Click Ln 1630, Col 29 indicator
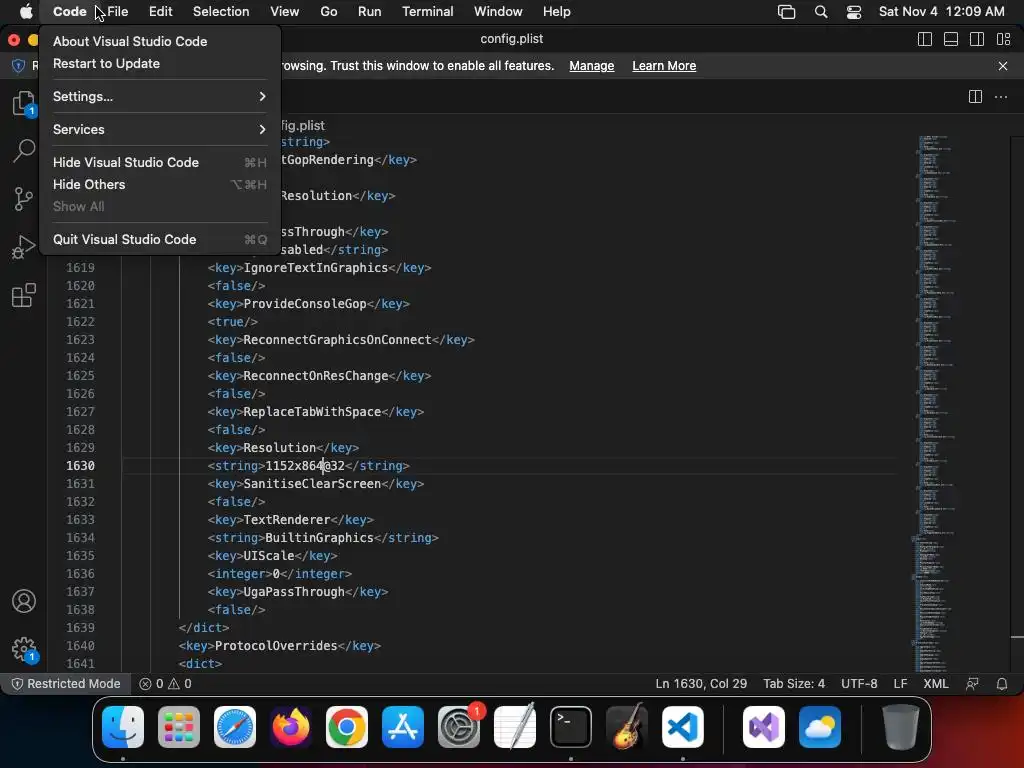Image resolution: width=1024 pixels, height=768 pixels. click(x=701, y=684)
